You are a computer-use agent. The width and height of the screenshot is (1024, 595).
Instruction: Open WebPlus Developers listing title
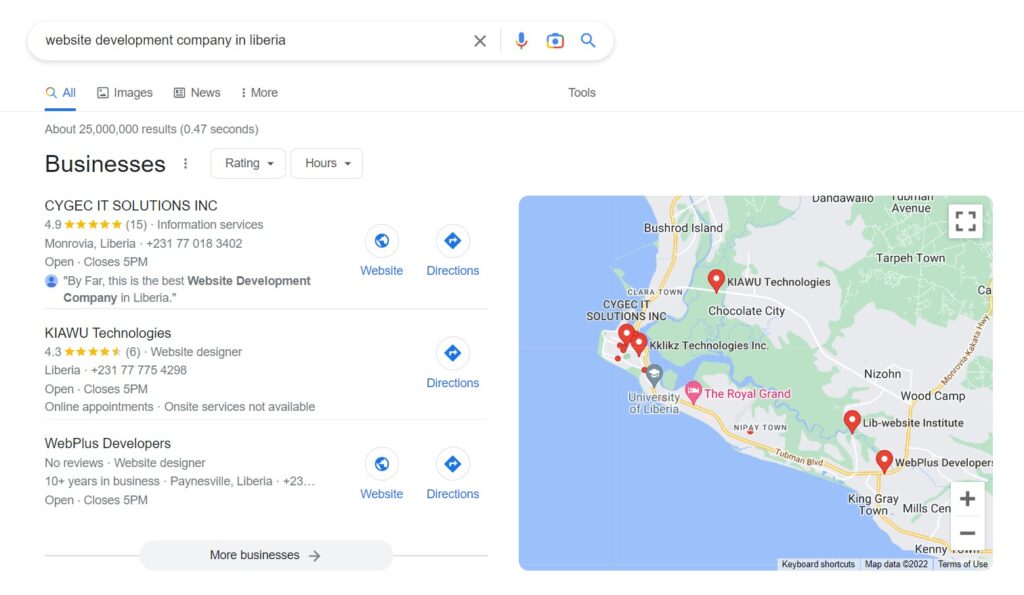pos(108,443)
